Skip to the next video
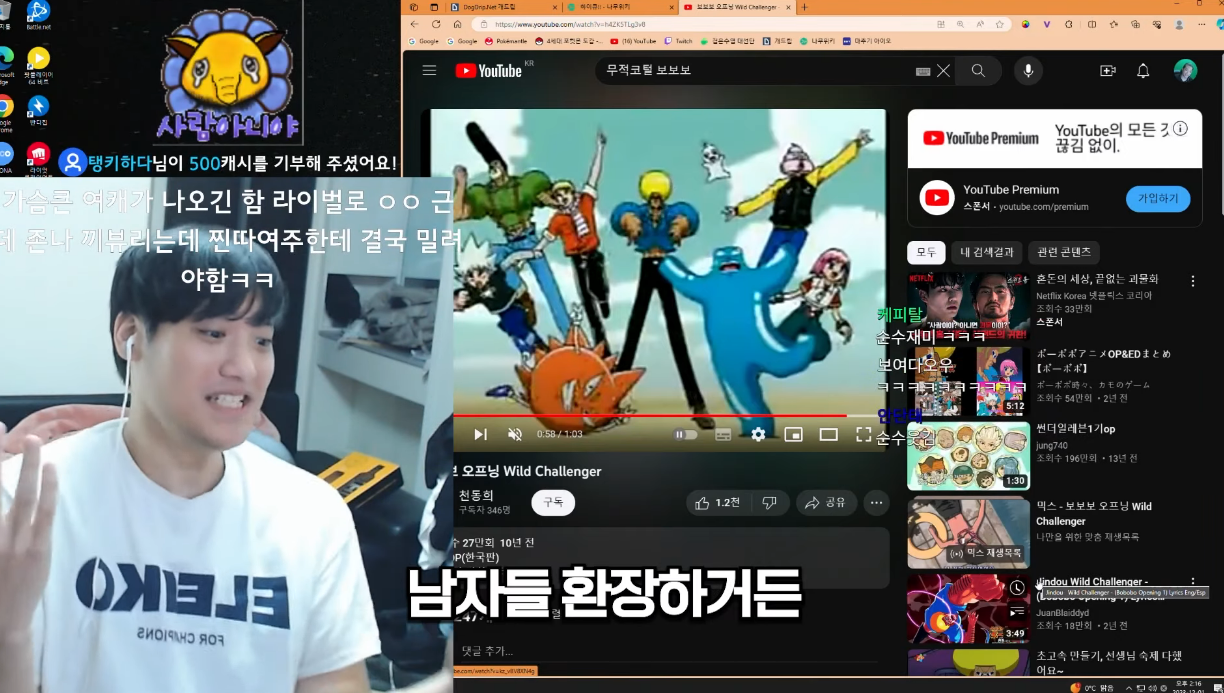Image resolution: width=1224 pixels, height=693 pixels. tap(480, 434)
